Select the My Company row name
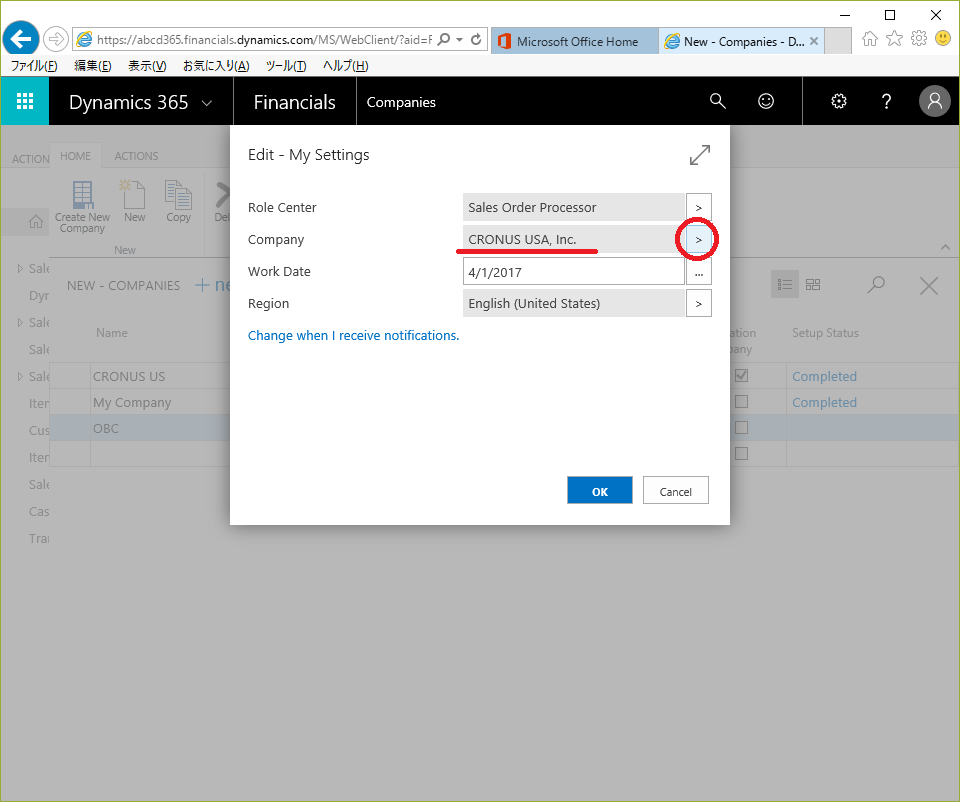Screen dimensions: 960x802 tap(132, 403)
